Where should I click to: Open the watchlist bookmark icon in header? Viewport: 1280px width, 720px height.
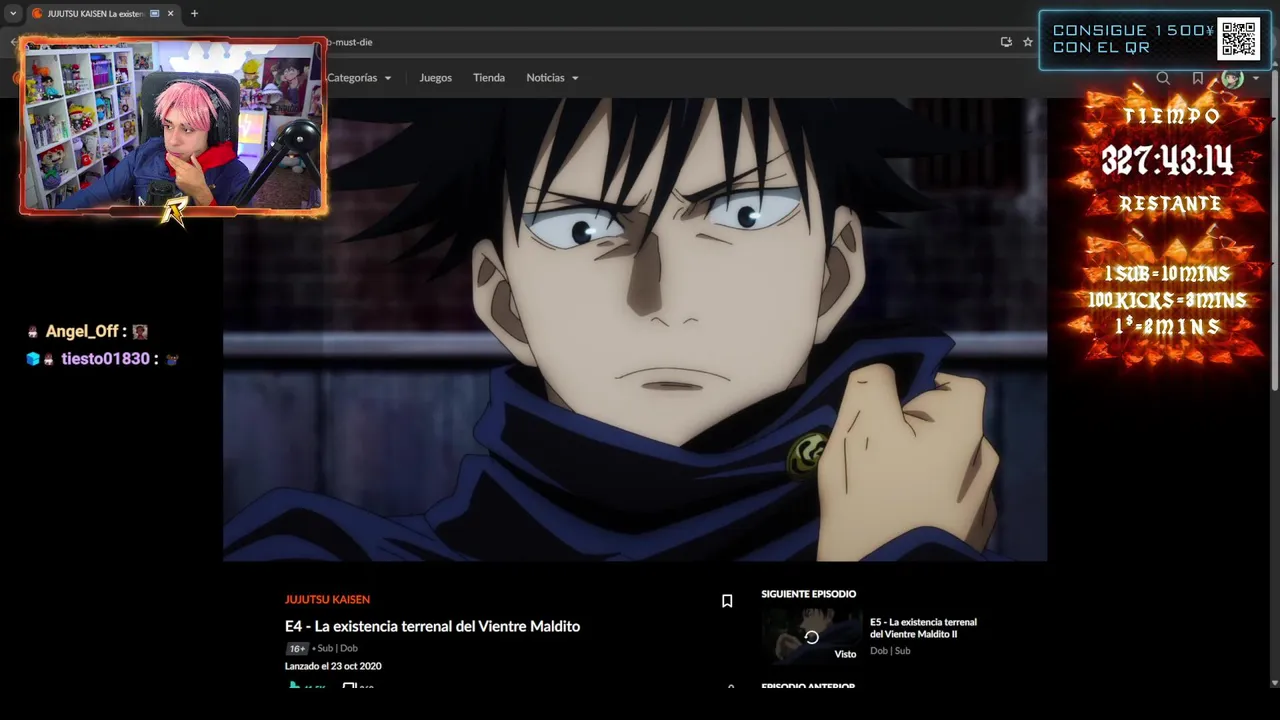[x=1197, y=78]
